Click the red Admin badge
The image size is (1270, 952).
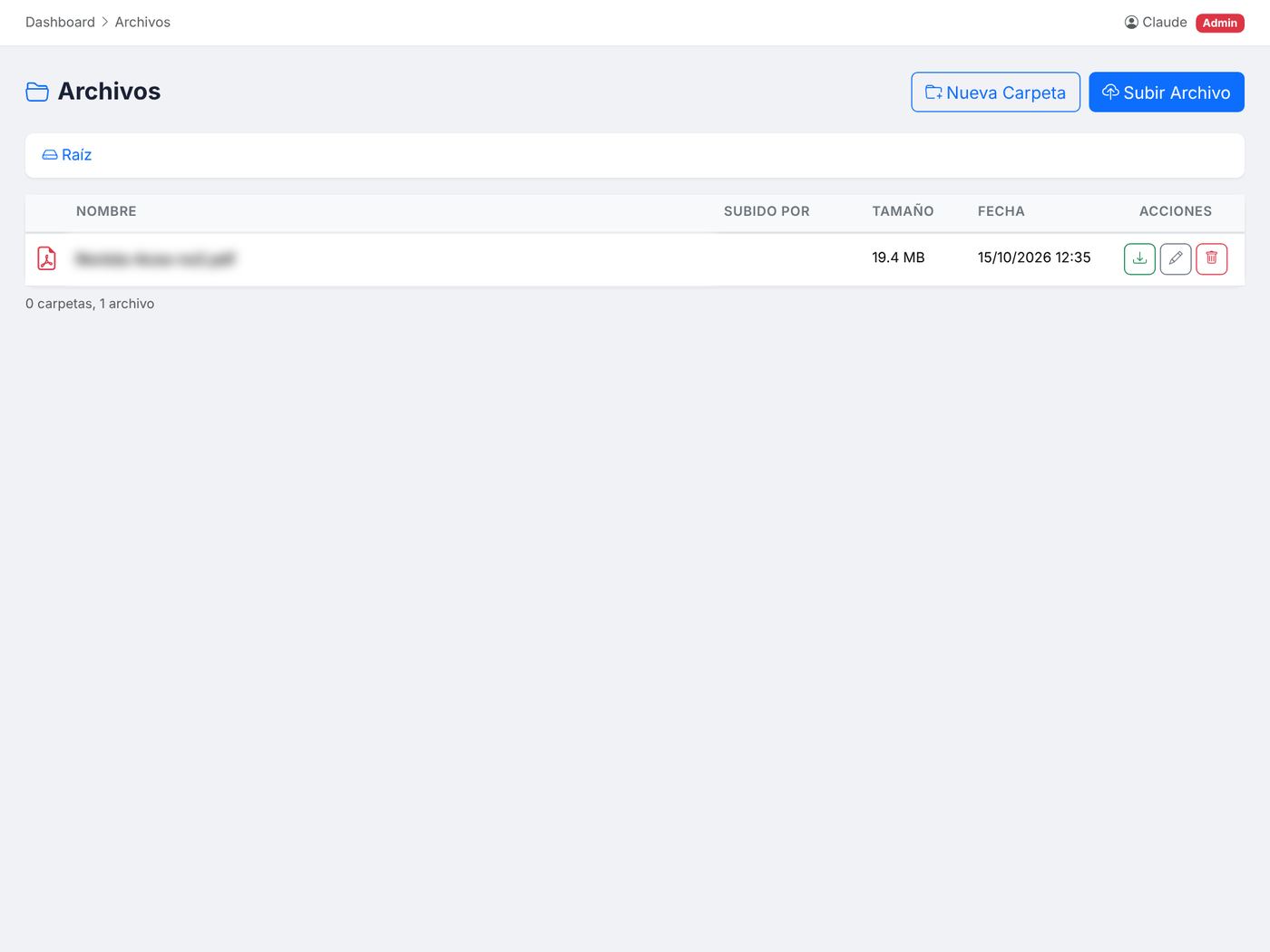click(x=1220, y=23)
